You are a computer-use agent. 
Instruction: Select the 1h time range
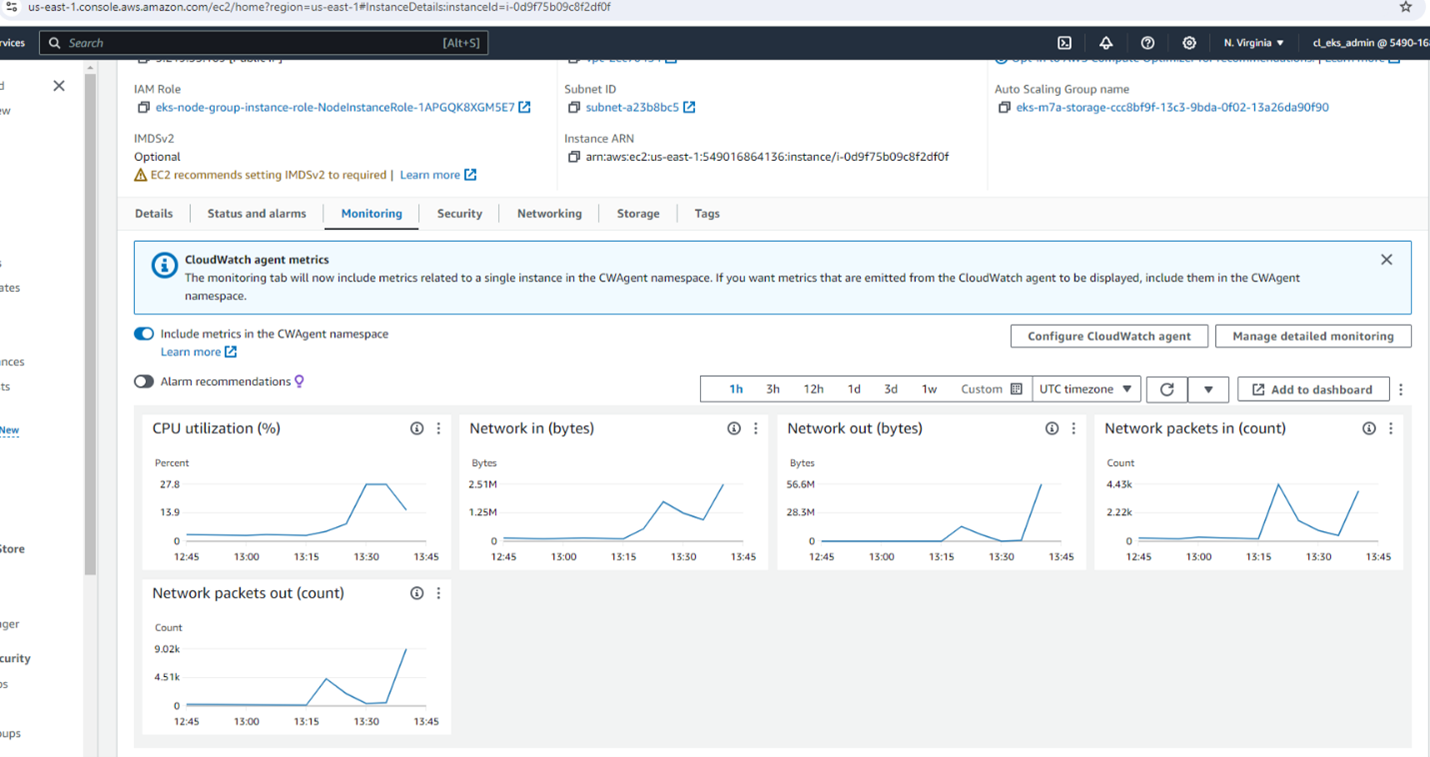[x=736, y=389]
